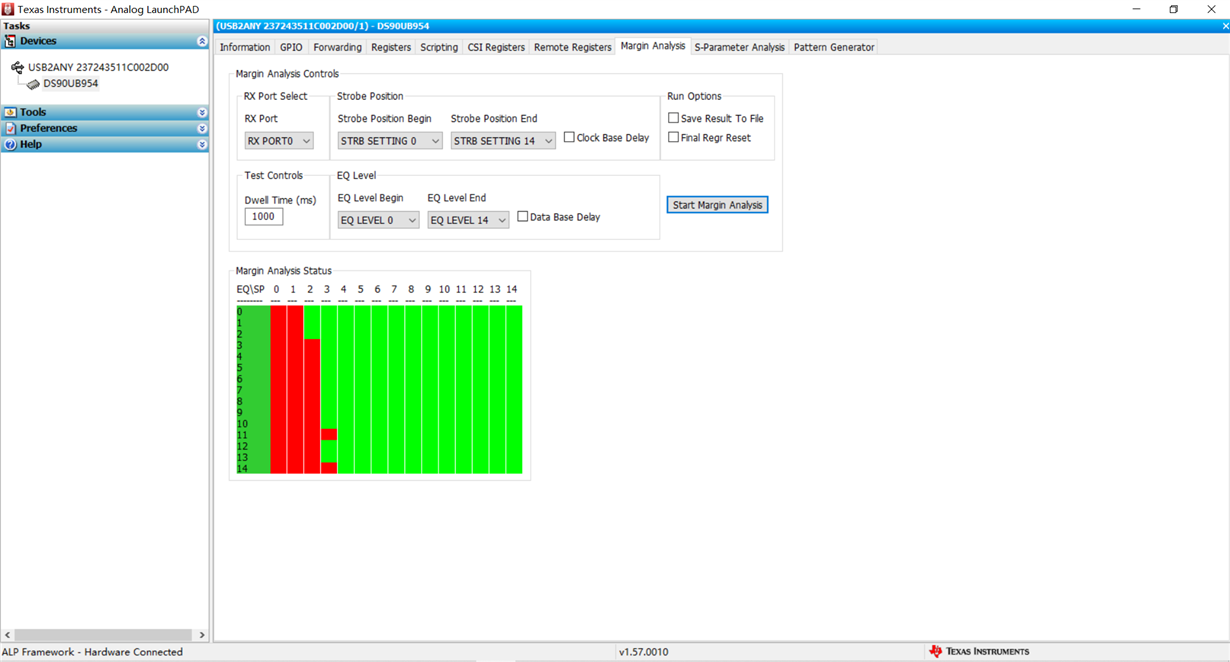The height and width of the screenshot is (662, 1230).
Task: Click the USB icon beside USB2ANY device
Action: tap(18, 68)
